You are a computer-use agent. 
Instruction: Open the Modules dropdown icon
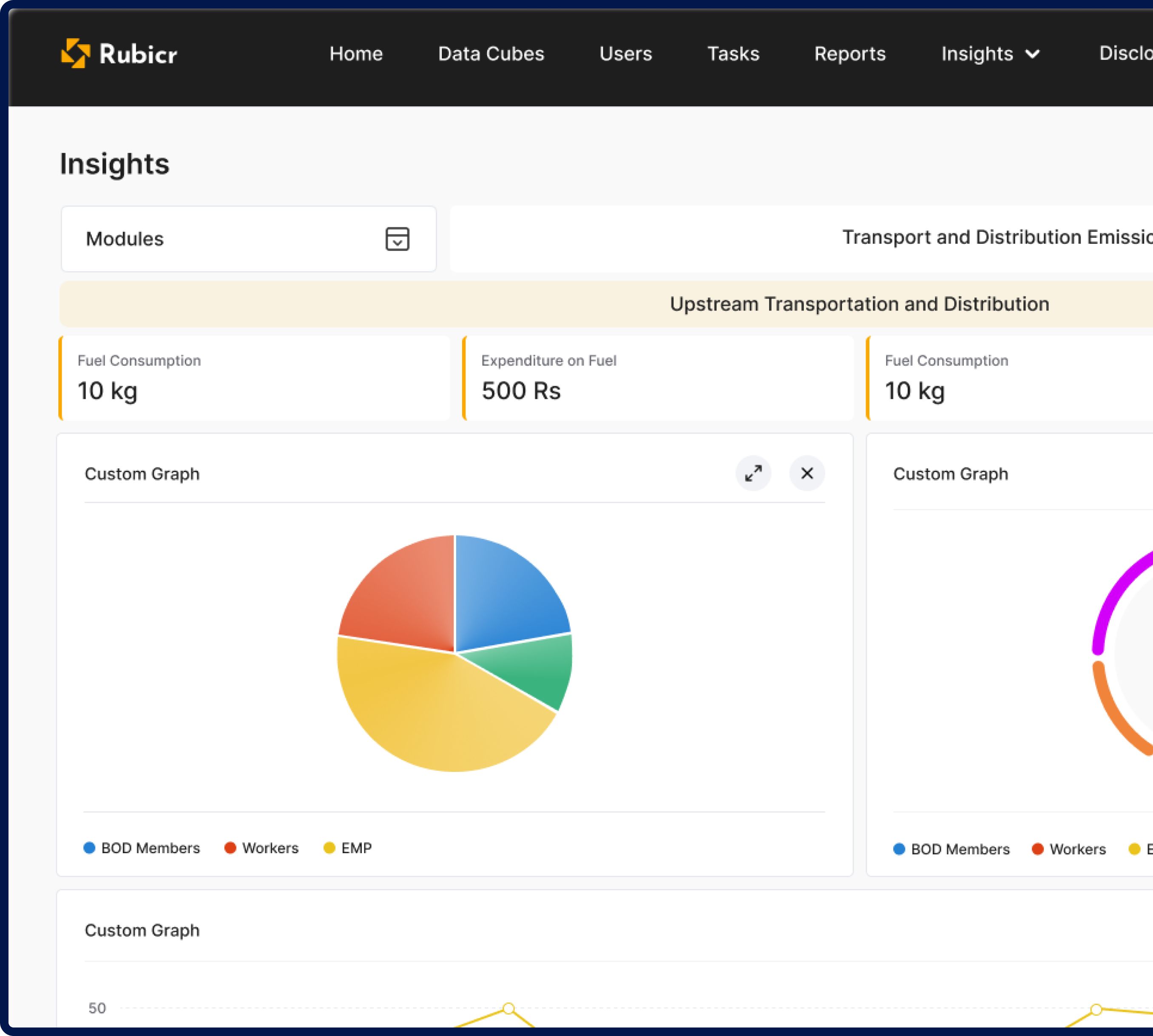click(397, 239)
